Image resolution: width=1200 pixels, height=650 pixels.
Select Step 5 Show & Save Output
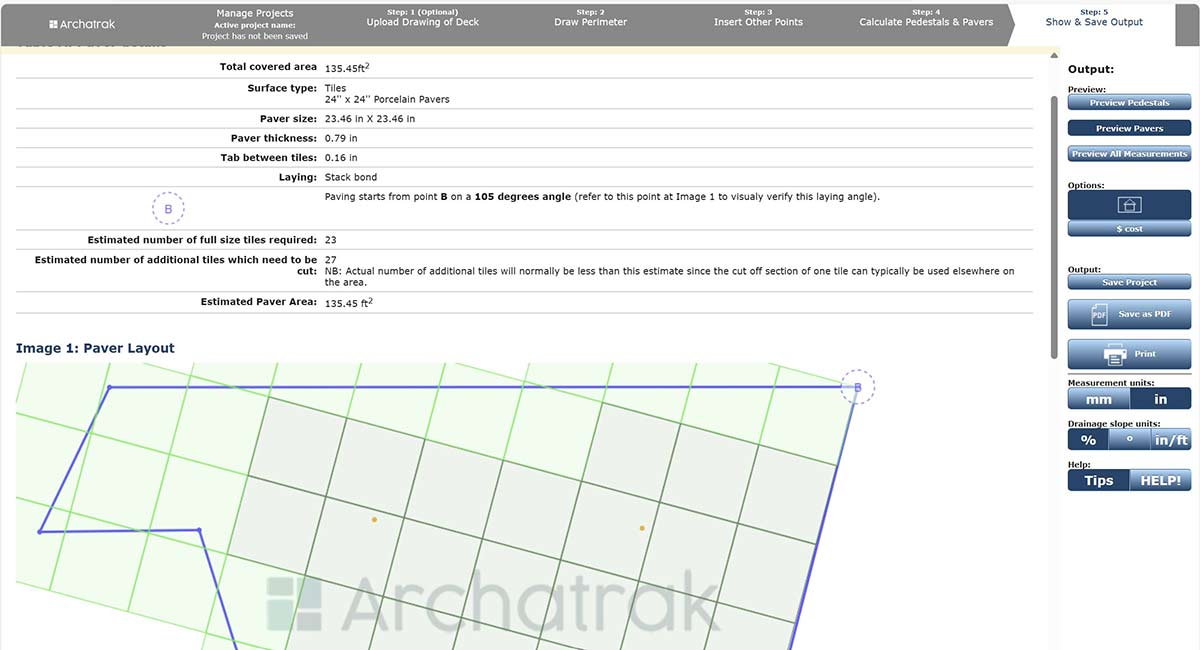[x=1094, y=17]
